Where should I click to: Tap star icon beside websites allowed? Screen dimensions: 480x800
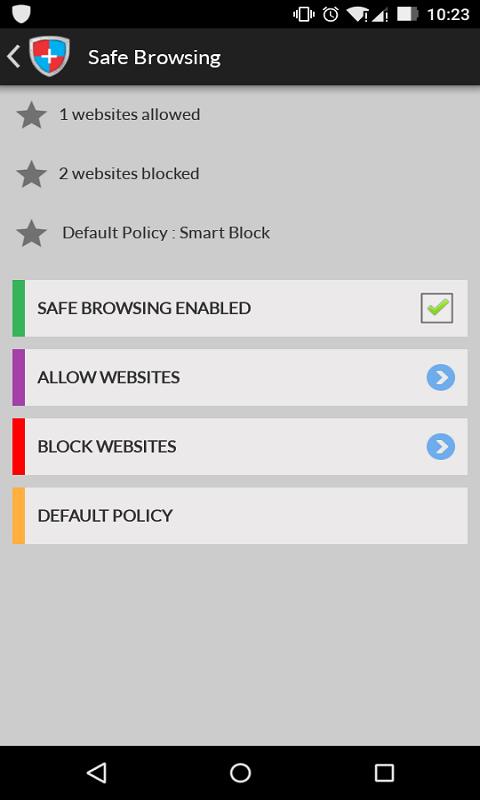point(32,115)
